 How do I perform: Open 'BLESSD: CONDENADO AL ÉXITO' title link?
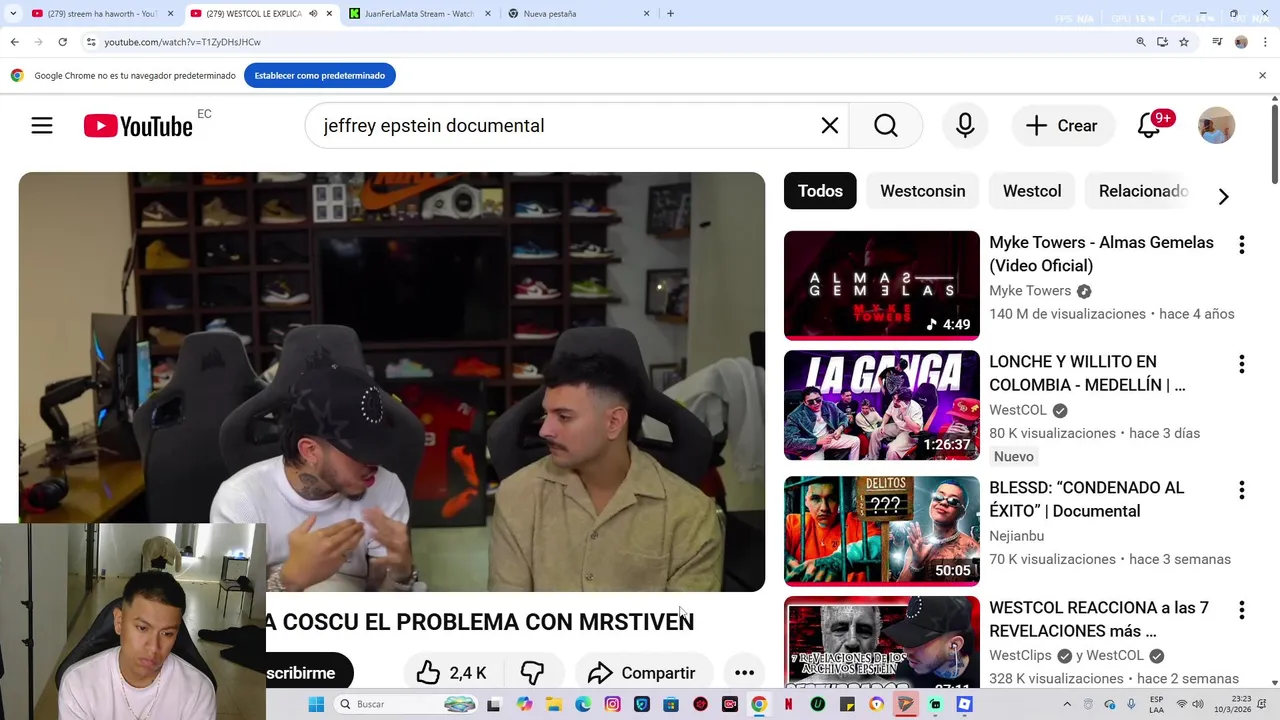coord(1086,499)
